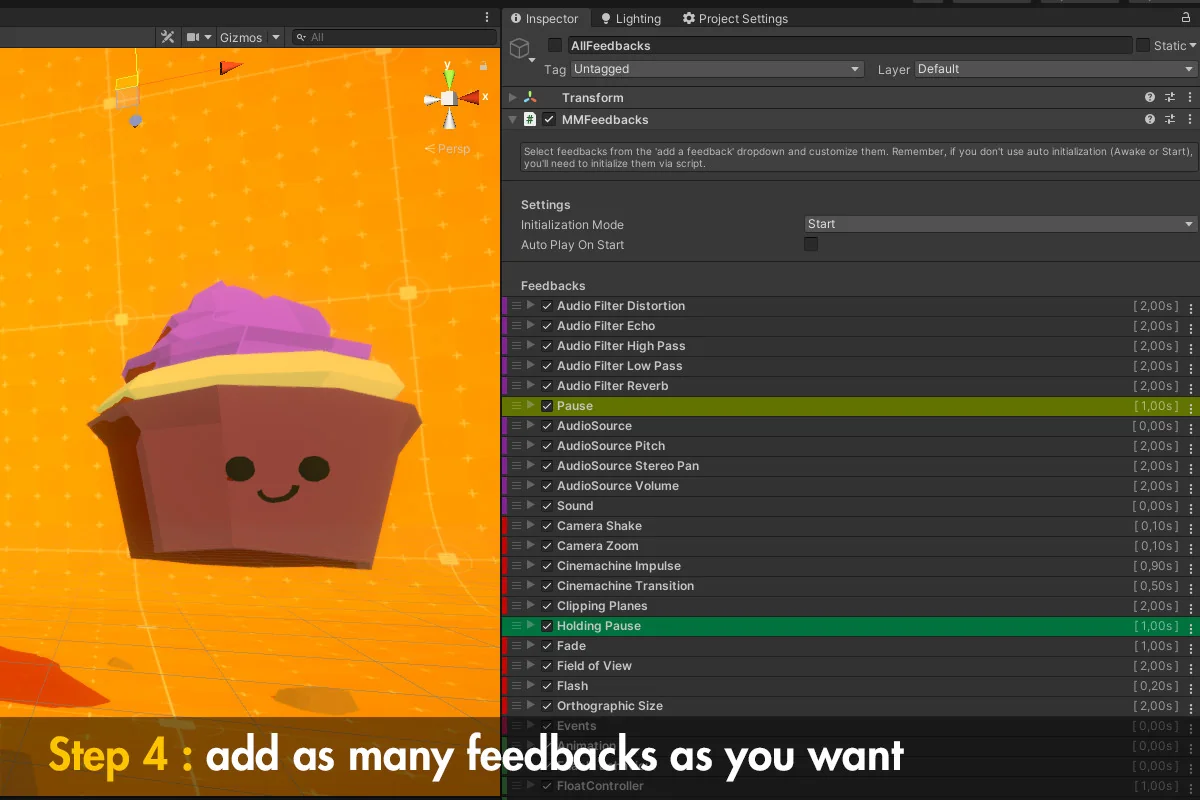Open the Tag dropdown showing Untagged
The image size is (1200, 800).
[716, 69]
